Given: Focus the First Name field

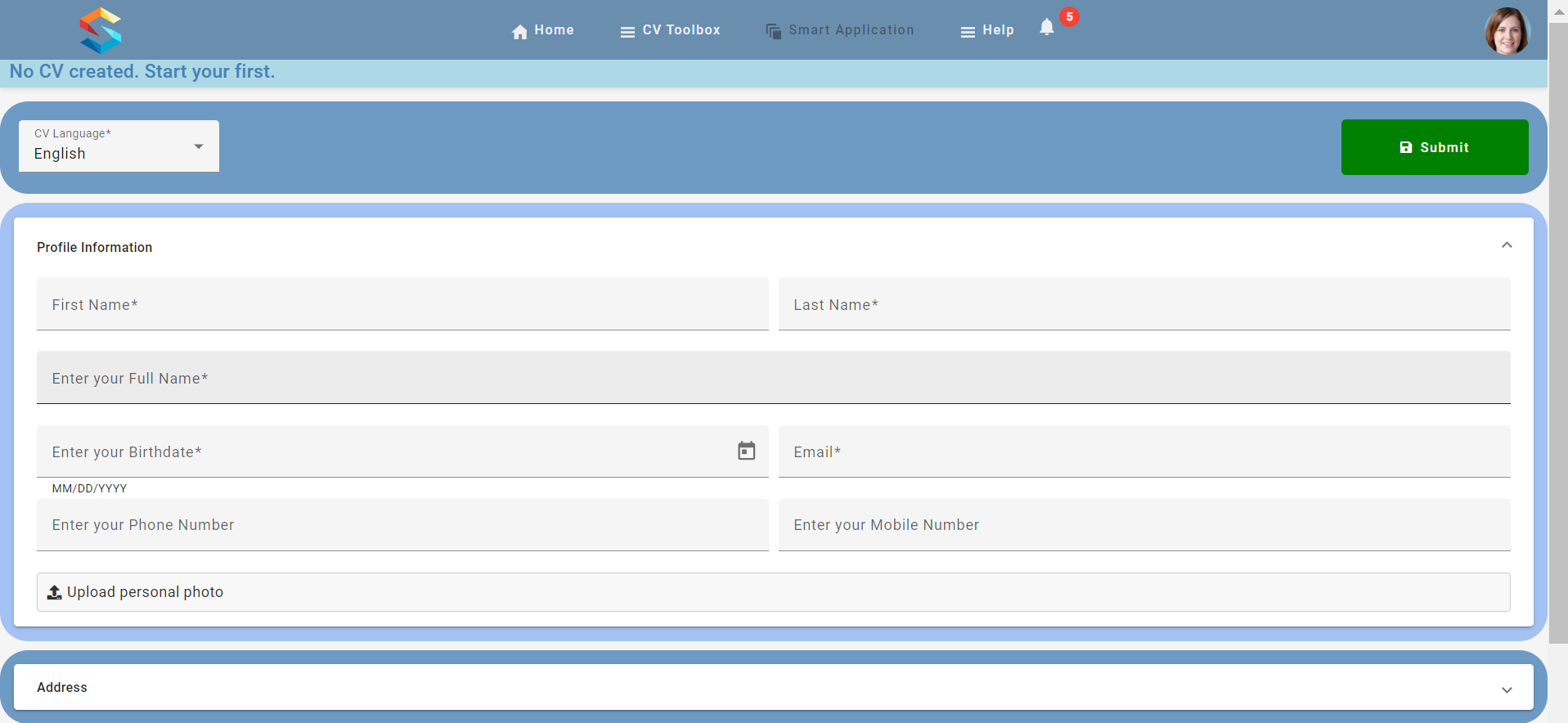Looking at the screenshot, I should (x=402, y=304).
